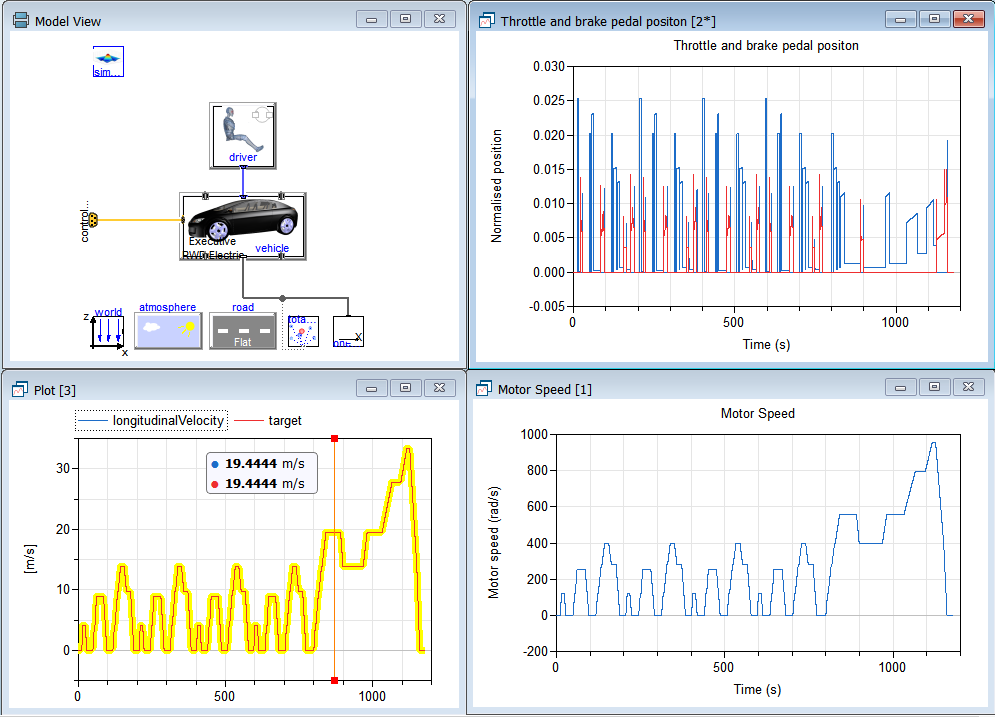This screenshot has width=995, height=717.
Task: Click the Model View title bar text
Action: click(x=68, y=21)
